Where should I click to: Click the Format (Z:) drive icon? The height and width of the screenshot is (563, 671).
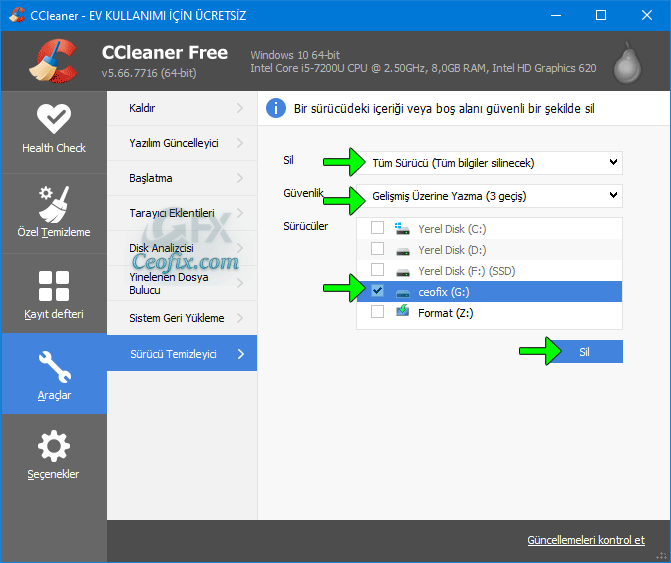click(403, 311)
